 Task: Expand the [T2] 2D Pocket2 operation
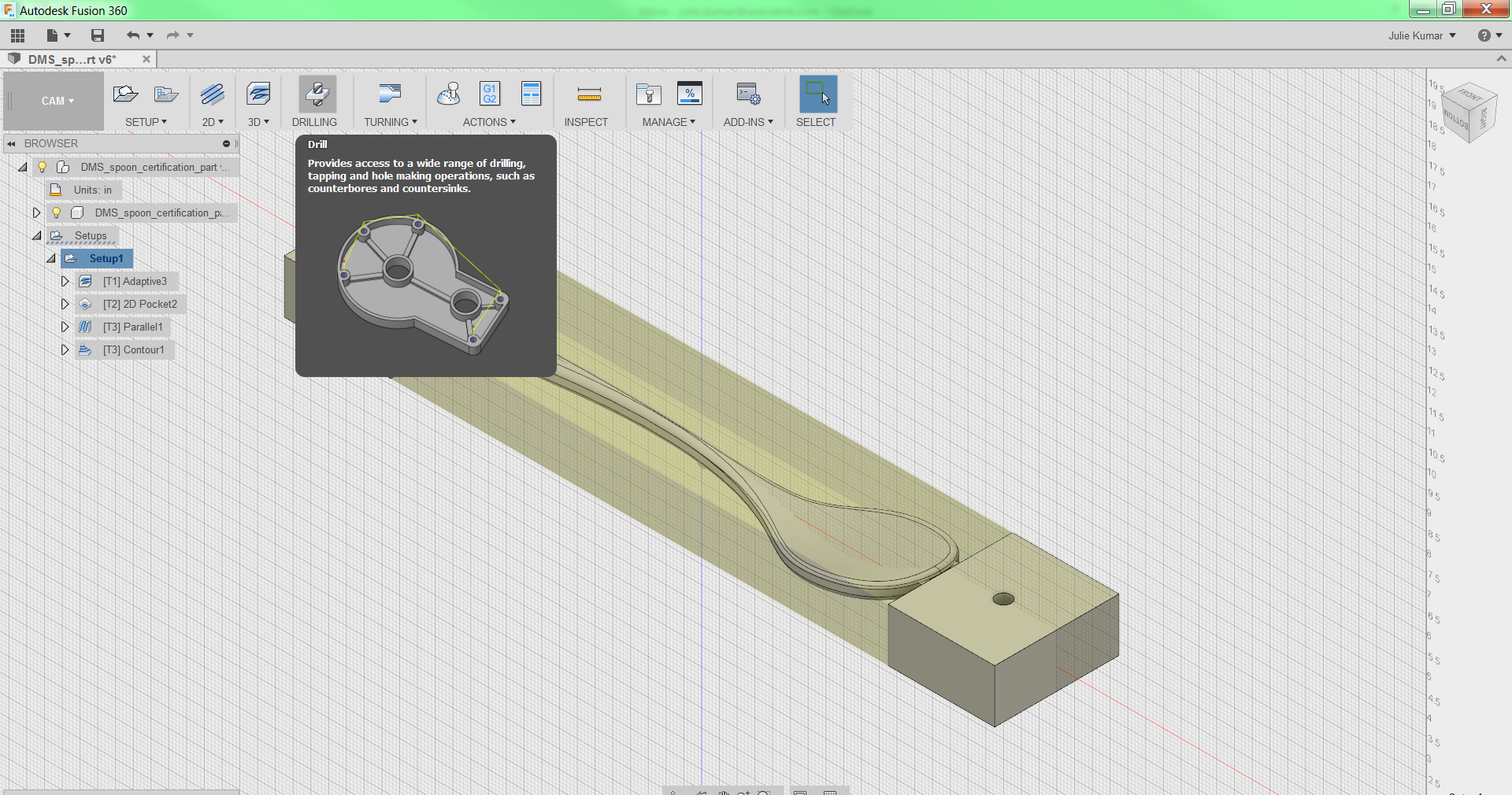tap(65, 304)
